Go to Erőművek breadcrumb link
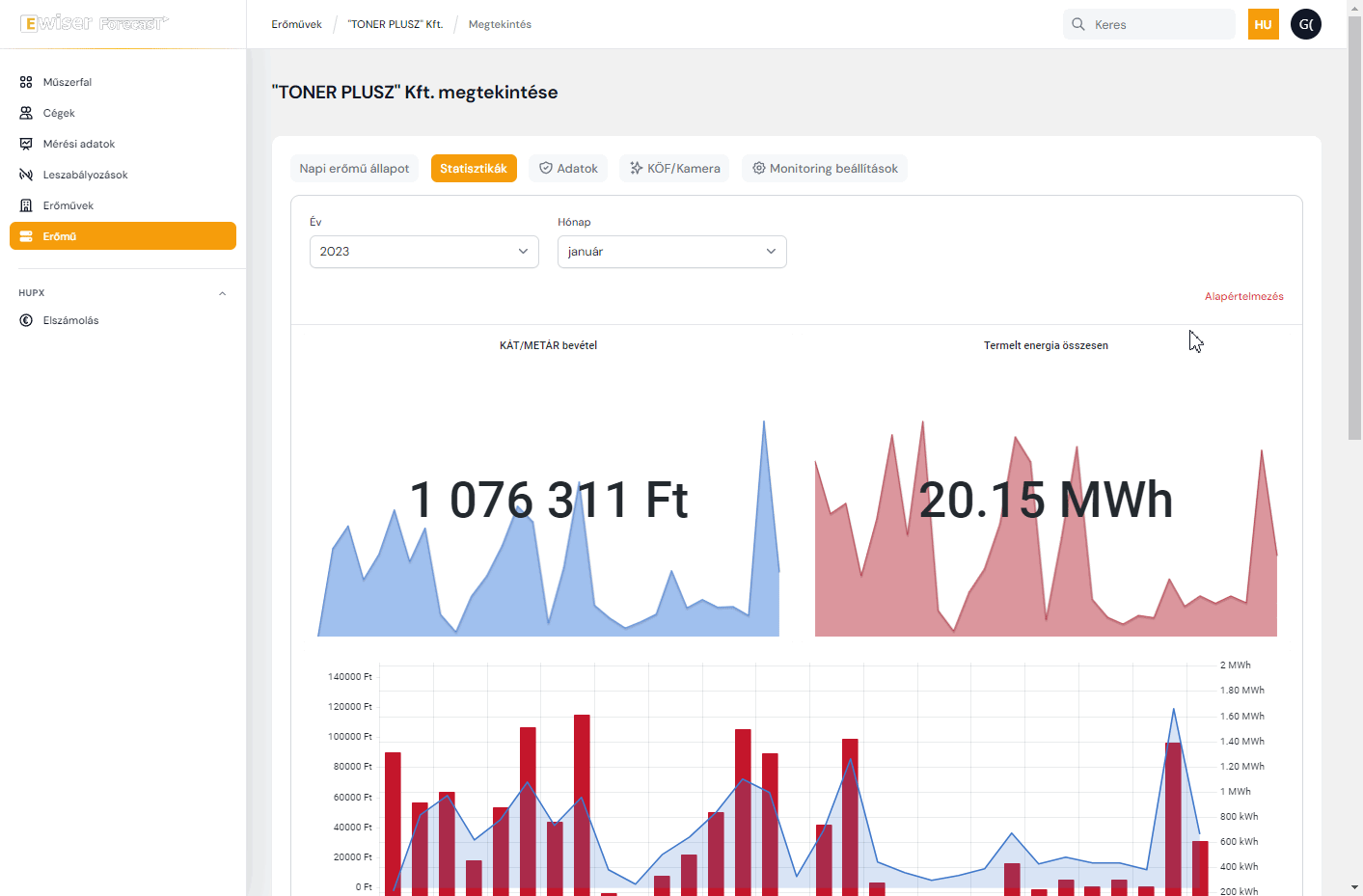Screen dimensions: 1363x896 coord(296,24)
